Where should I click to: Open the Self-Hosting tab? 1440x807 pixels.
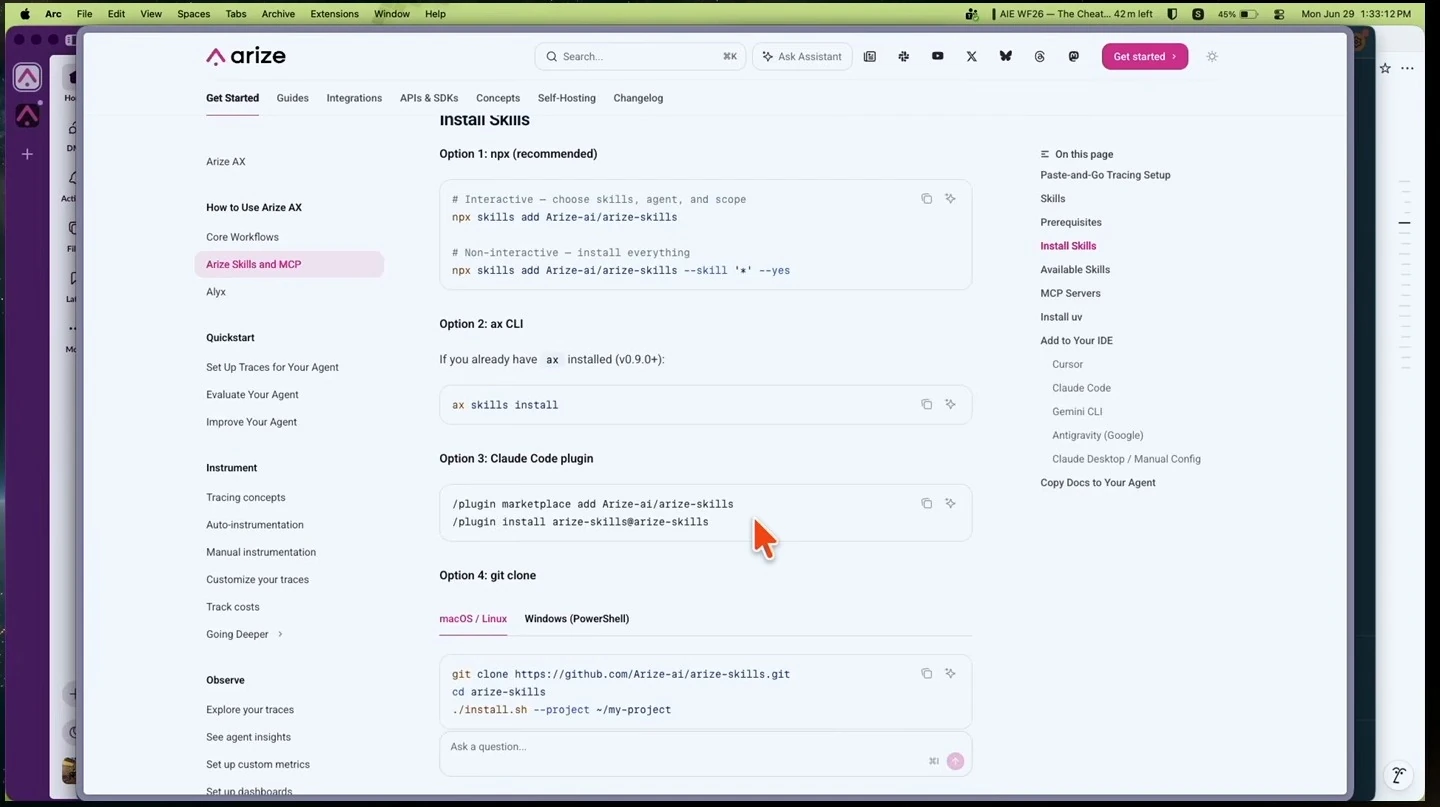tap(567, 98)
